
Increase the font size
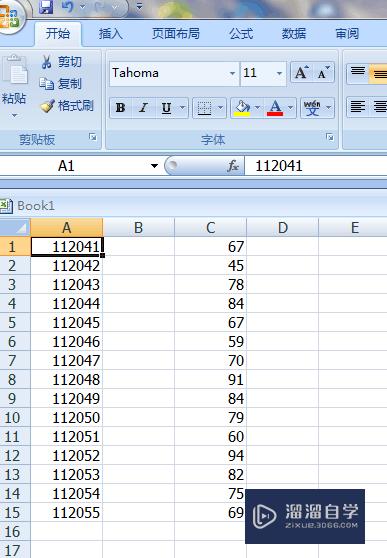point(302,73)
